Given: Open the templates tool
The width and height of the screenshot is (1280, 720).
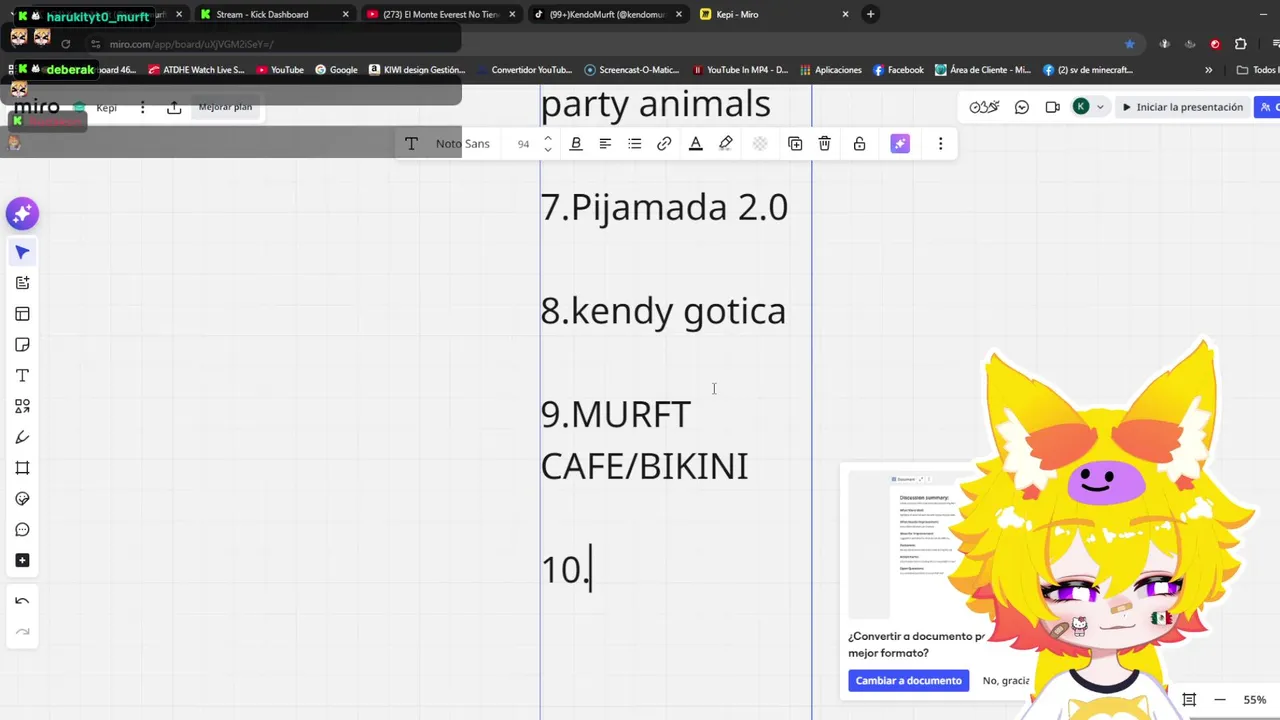Looking at the screenshot, I should [22, 314].
